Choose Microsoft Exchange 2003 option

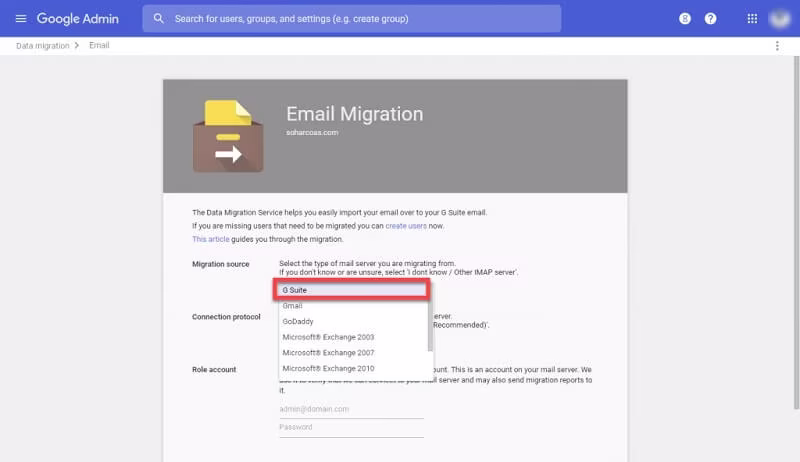(353, 337)
